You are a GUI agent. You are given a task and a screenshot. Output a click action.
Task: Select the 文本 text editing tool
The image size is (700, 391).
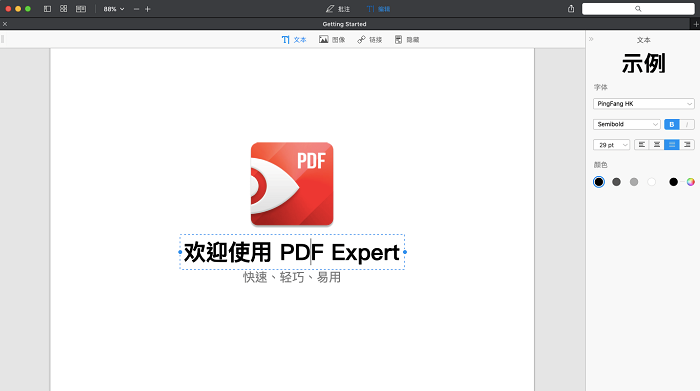[294, 40]
